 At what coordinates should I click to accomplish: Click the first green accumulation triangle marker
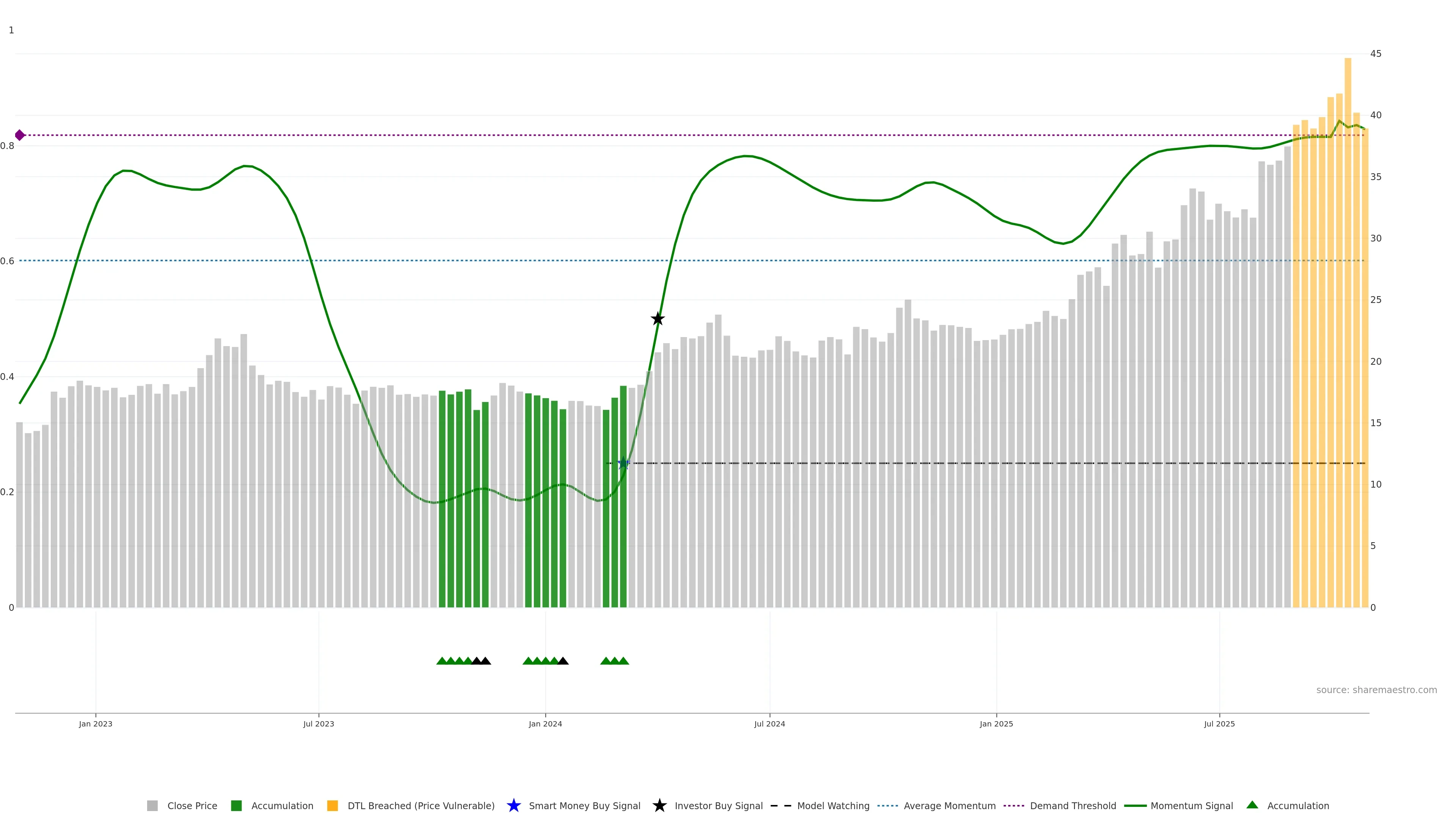point(442,661)
